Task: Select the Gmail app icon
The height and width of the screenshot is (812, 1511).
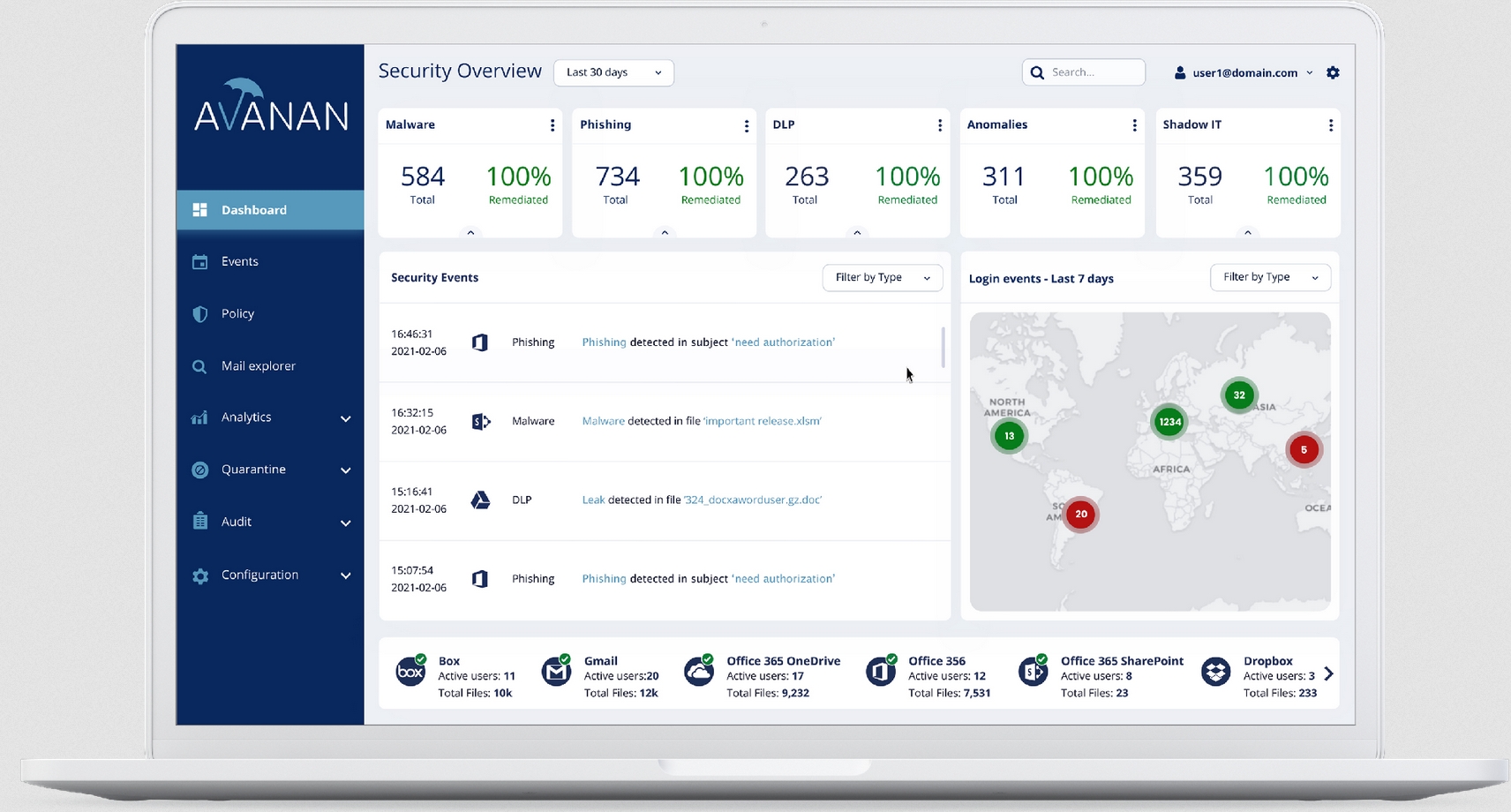Action: click(556, 673)
